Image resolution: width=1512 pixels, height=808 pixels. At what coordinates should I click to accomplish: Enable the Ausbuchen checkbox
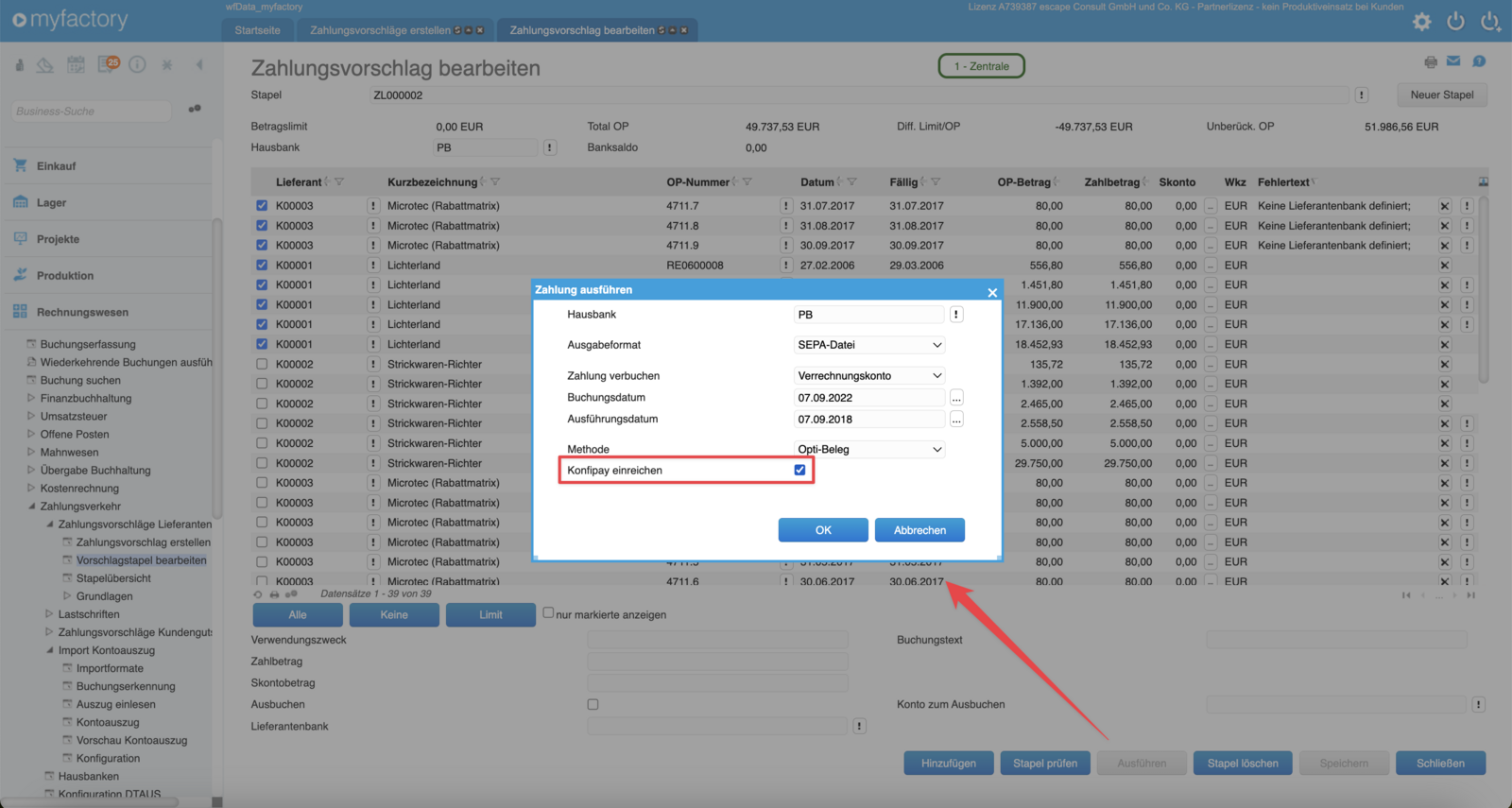tap(593, 704)
